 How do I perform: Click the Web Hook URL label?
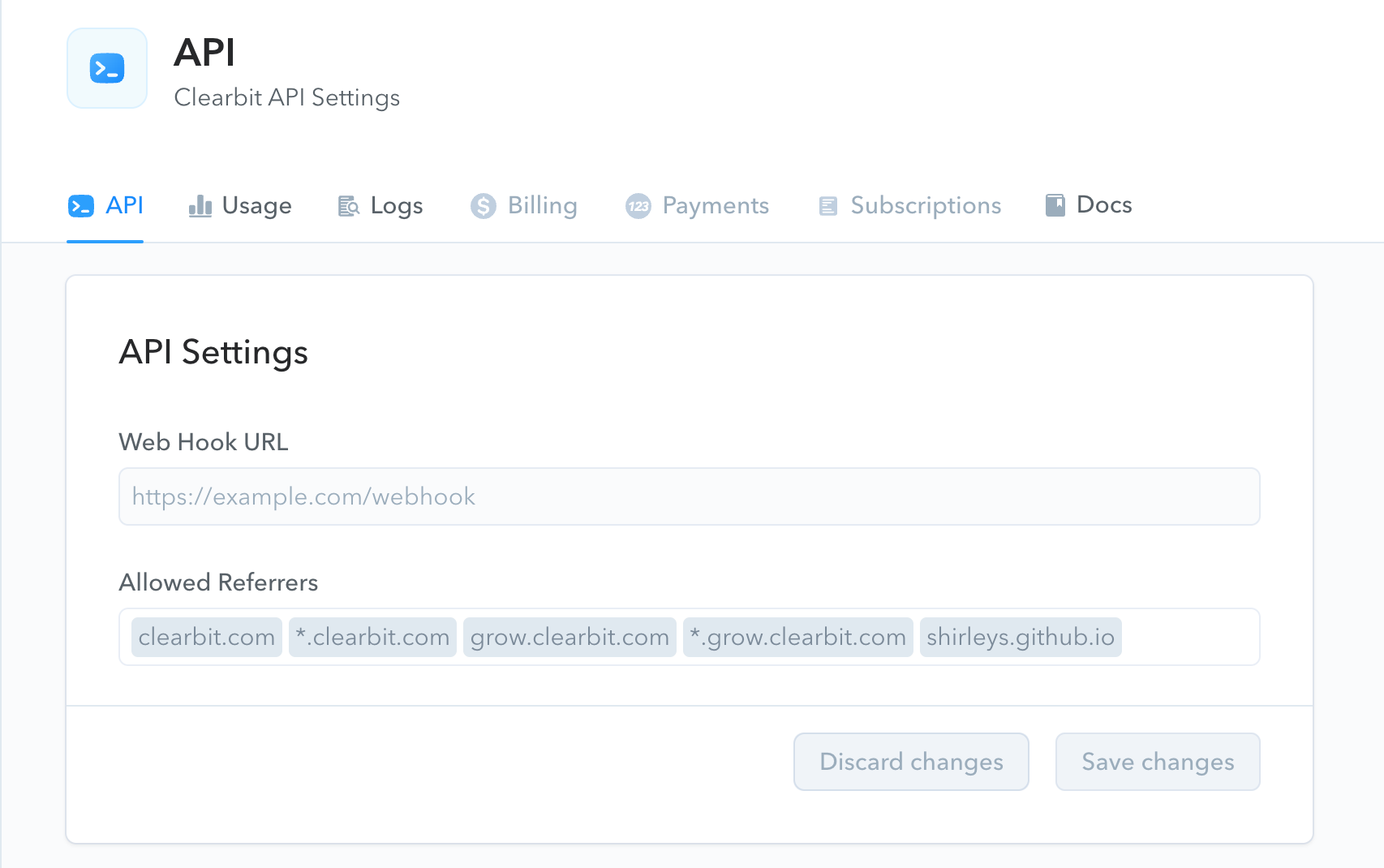(x=204, y=442)
